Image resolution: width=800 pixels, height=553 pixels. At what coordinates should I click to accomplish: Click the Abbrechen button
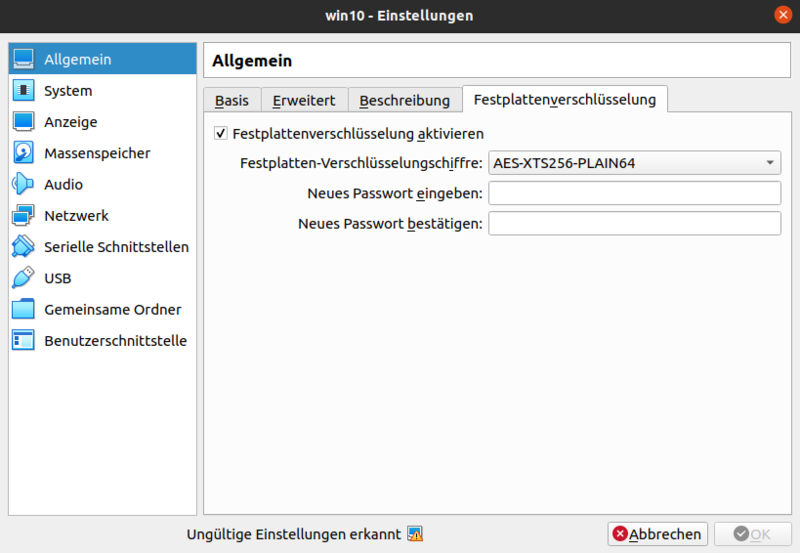point(658,534)
